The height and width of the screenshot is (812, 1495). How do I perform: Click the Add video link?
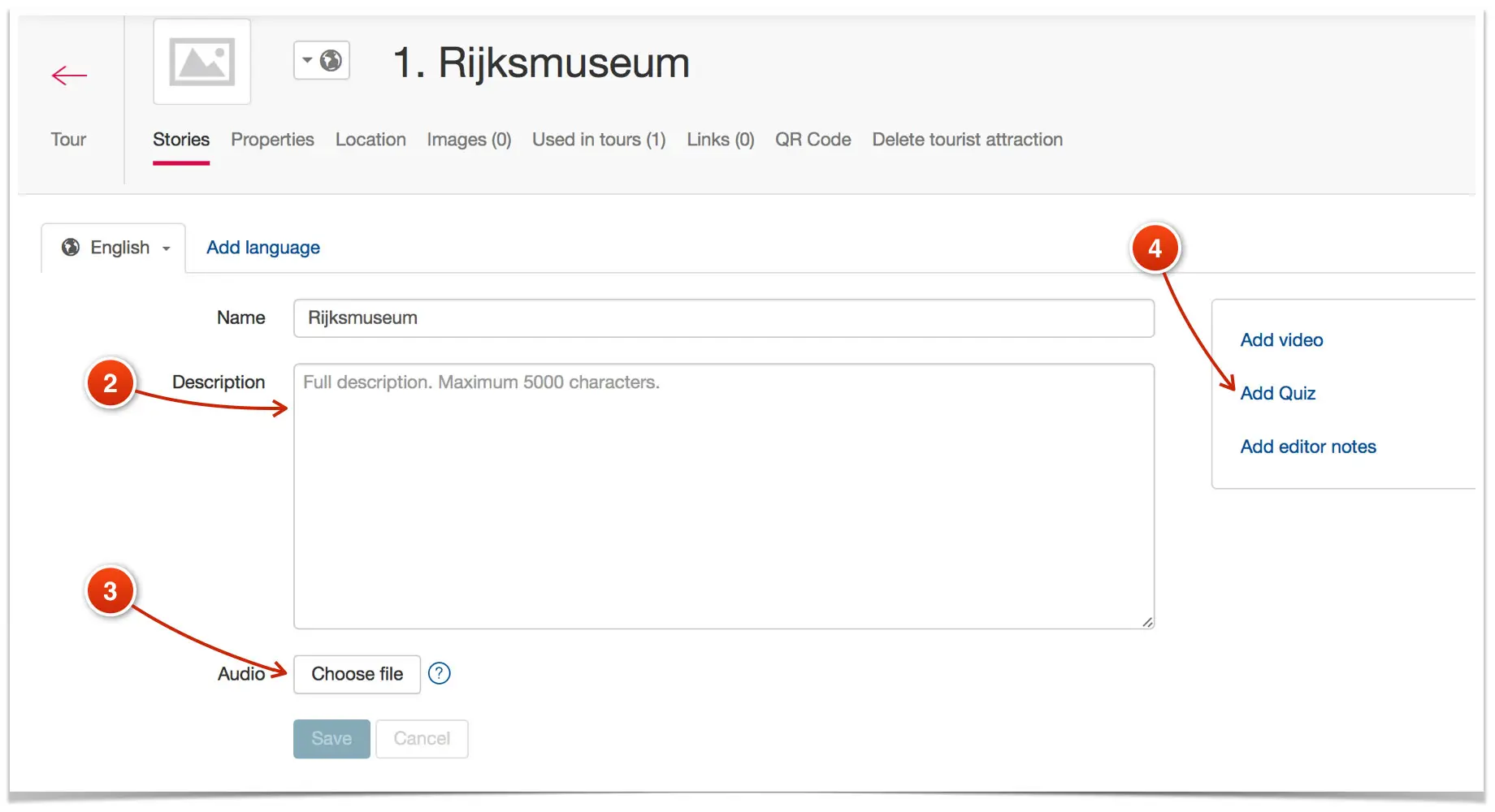pyautogui.click(x=1281, y=340)
